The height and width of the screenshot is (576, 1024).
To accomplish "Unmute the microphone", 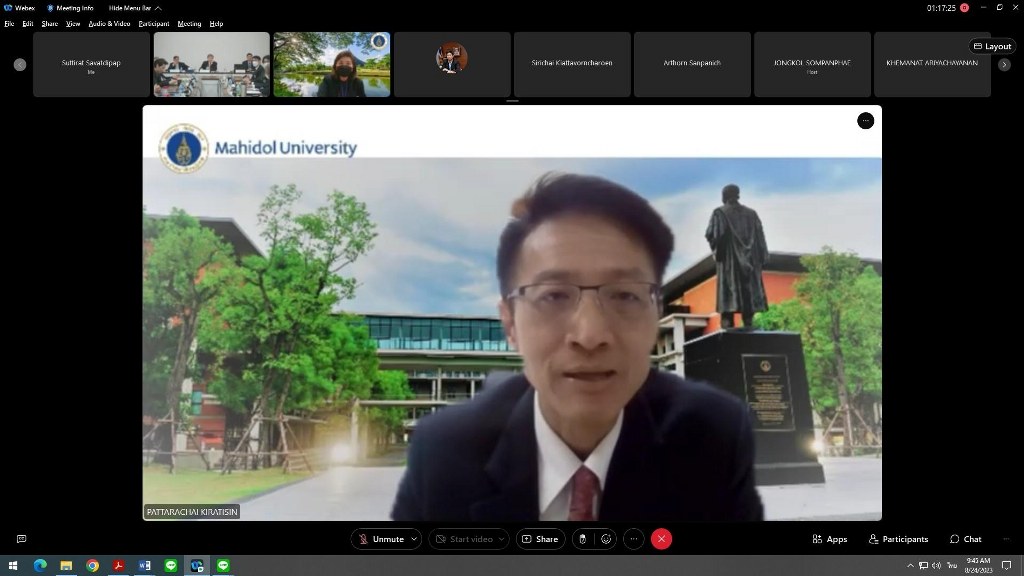I will tap(380, 539).
